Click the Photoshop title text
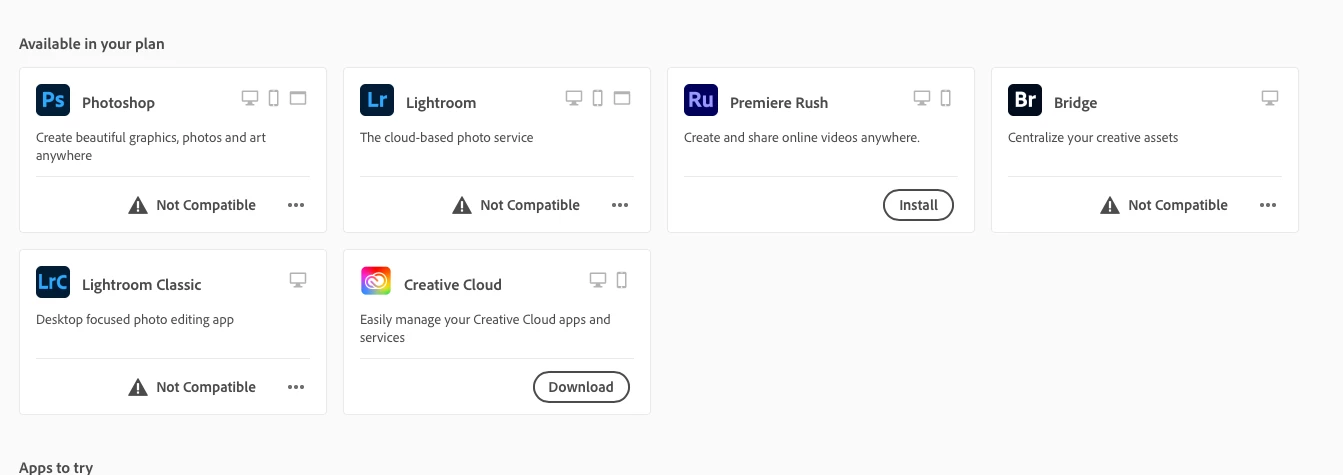This screenshot has width=1343, height=475. [x=118, y=103]
